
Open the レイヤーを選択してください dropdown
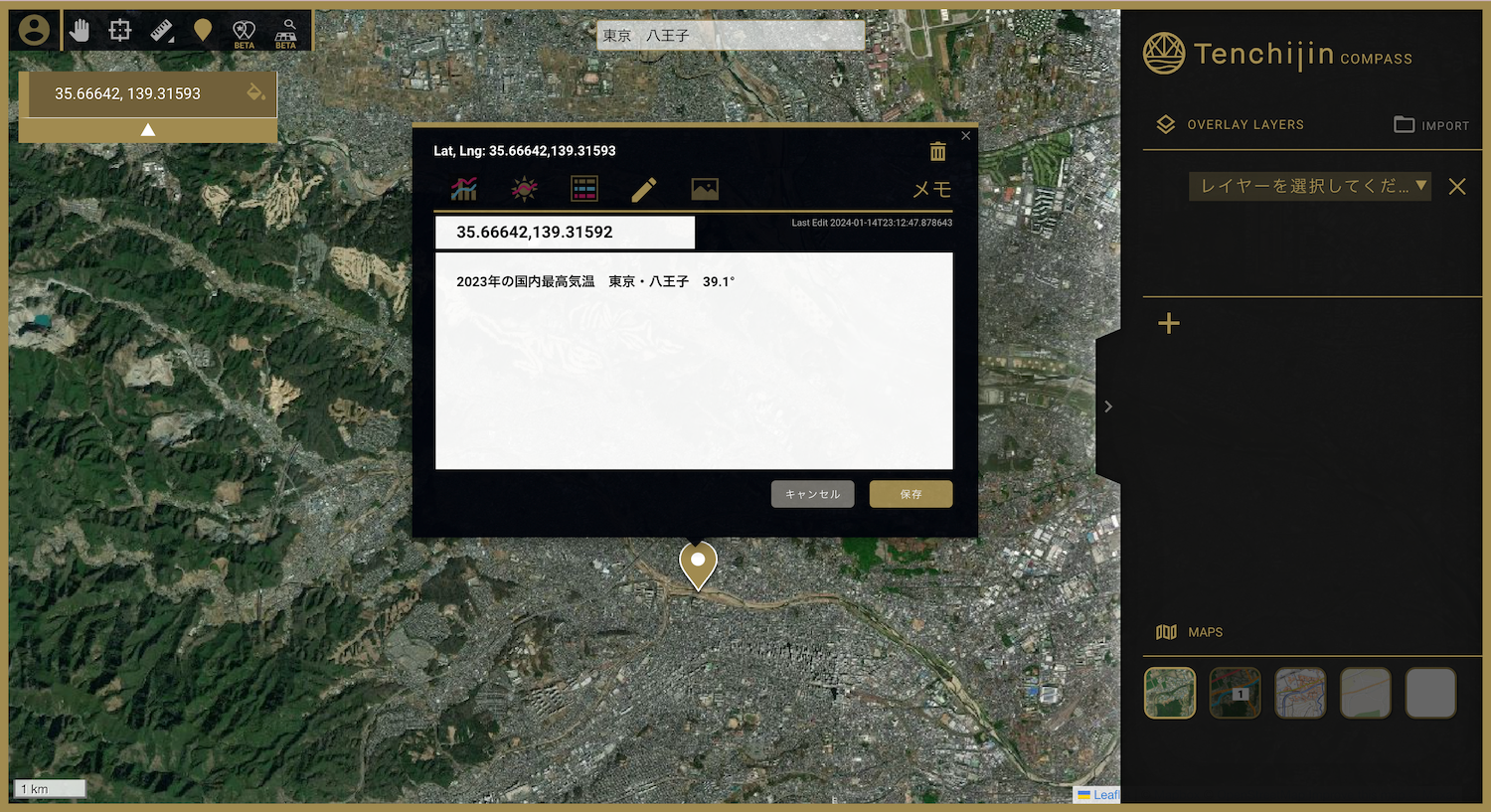[x=1309, y=186]
